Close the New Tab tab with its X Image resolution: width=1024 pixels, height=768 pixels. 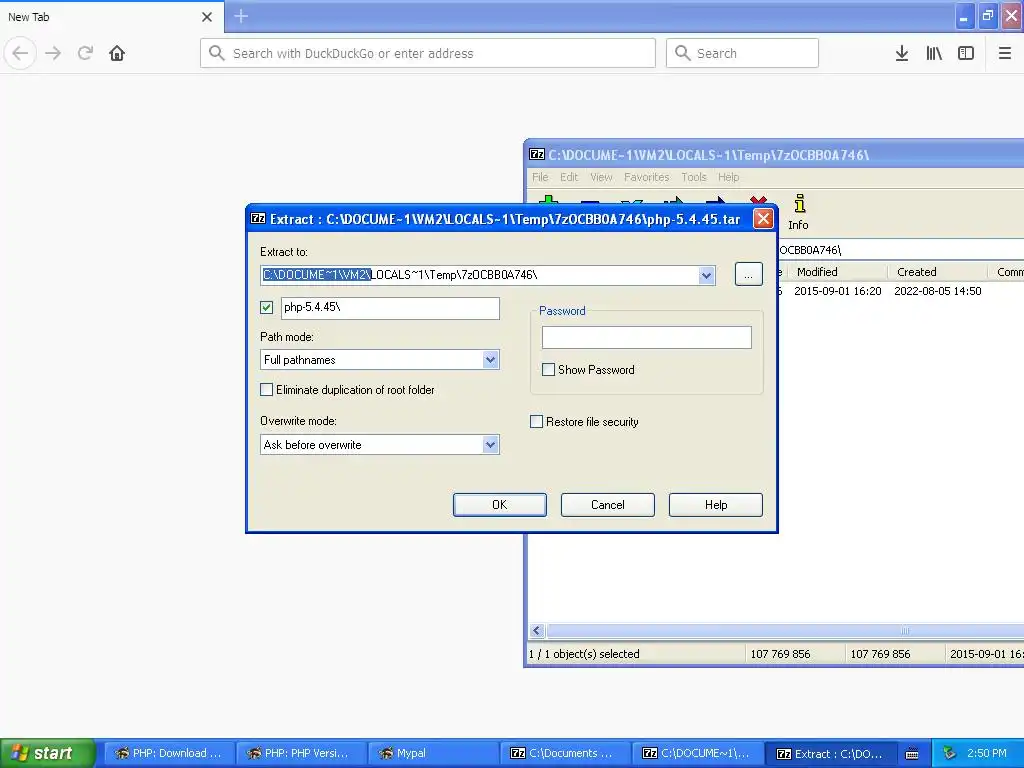click(207, 17)
